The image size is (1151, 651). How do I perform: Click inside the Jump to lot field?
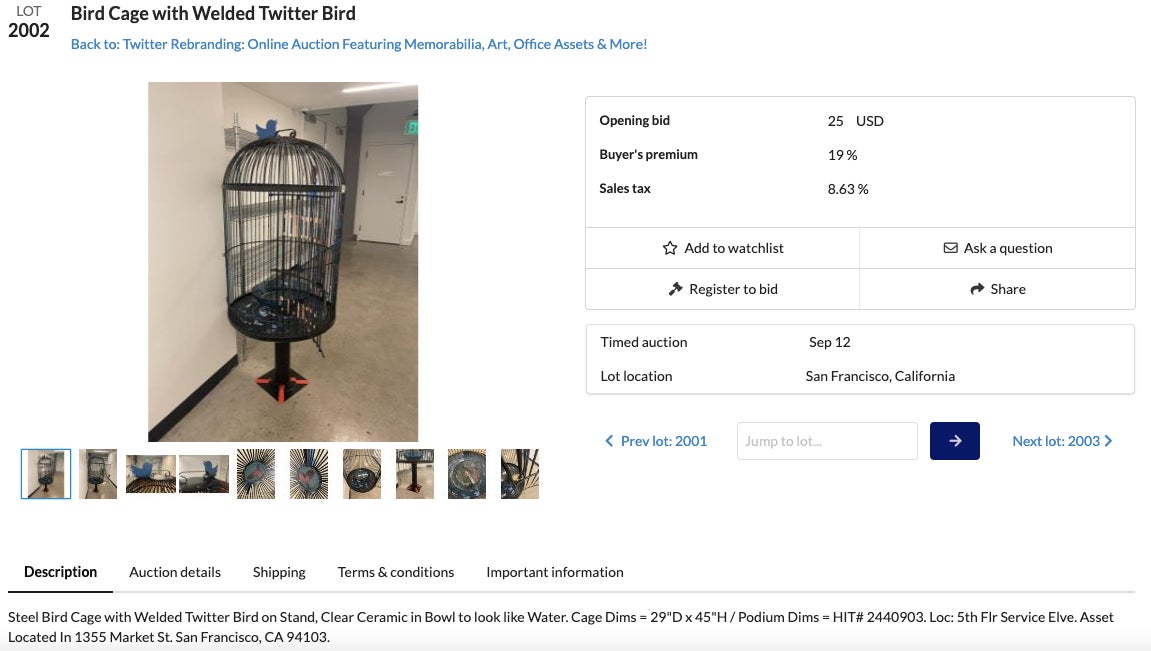pyautogui.click(x=827, y=441)
